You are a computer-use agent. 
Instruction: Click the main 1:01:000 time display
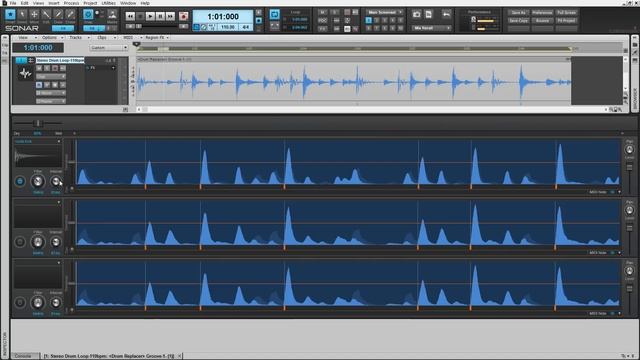pos(223,17)
